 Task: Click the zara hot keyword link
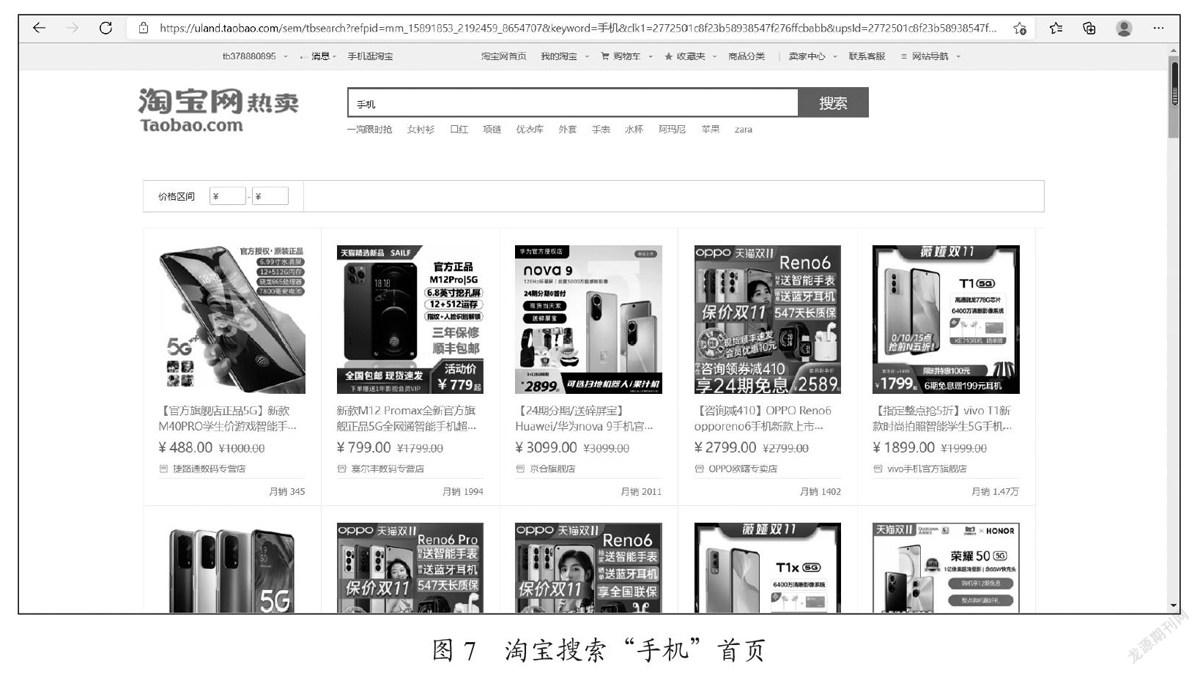[x=743, y=129]
